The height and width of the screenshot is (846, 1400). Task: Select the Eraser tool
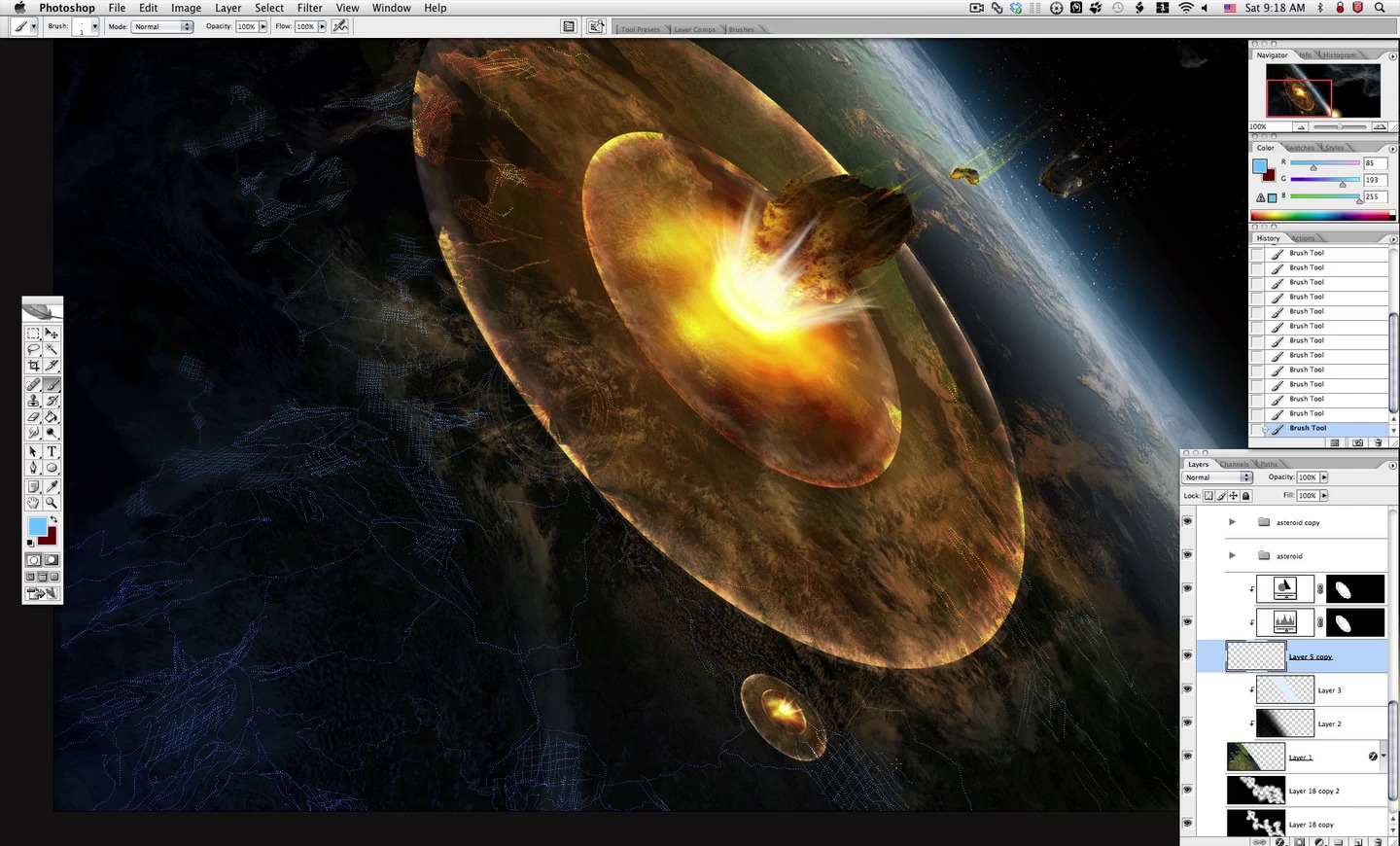coord(33,416)
